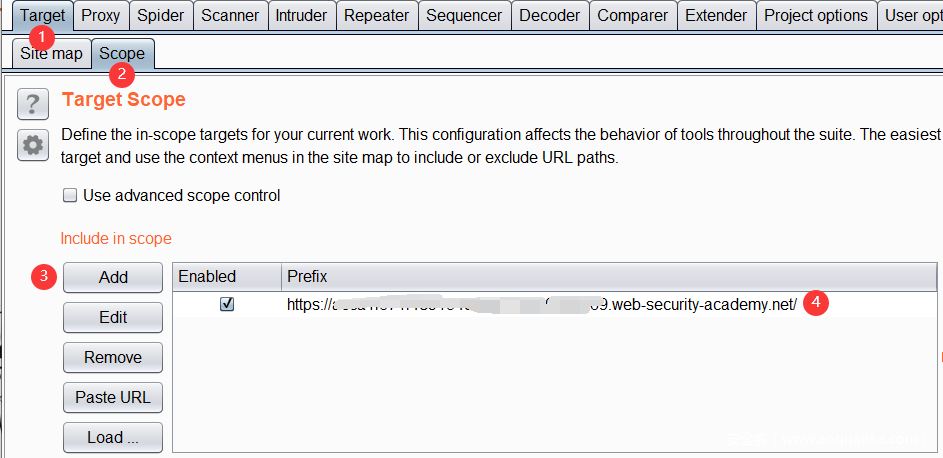This screenshot has width=943, height=458.
Task: Go to Project options tab
Action: pyautogui.click(x=816, y=15)
